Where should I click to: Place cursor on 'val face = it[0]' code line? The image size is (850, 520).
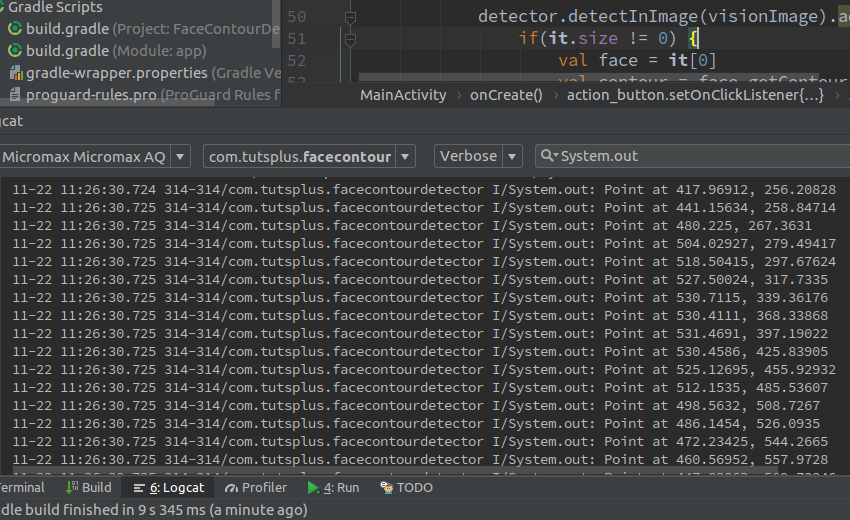[x=637, y=60]
